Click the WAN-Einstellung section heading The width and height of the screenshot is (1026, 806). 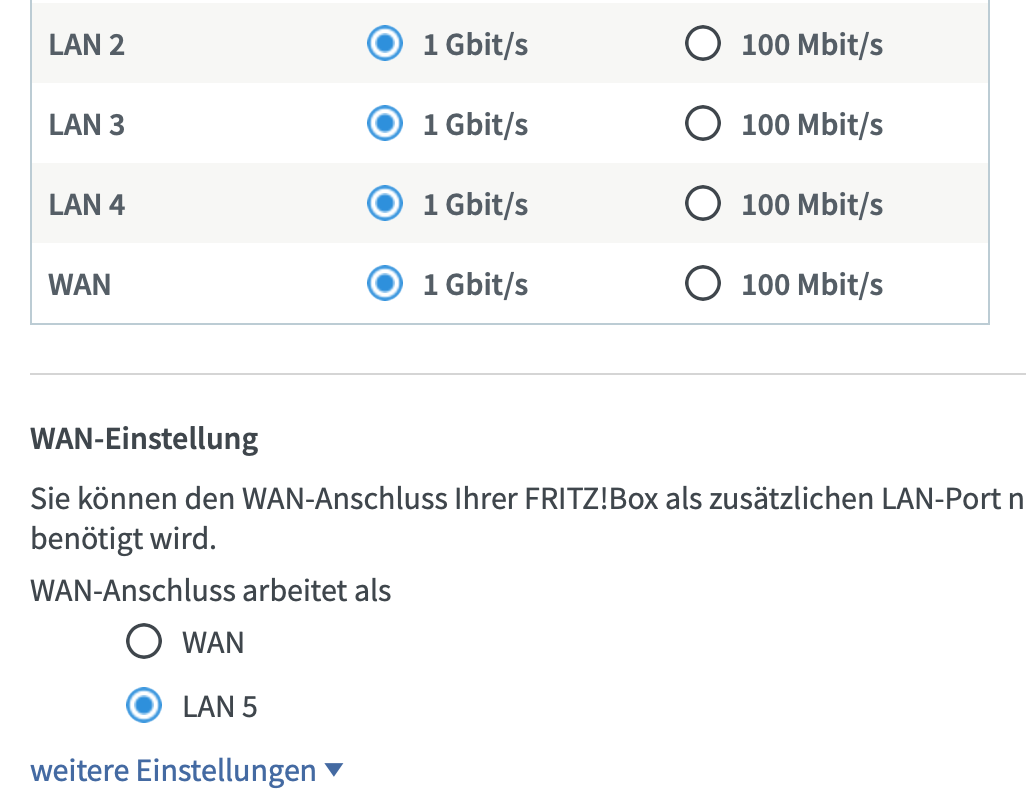143,438
